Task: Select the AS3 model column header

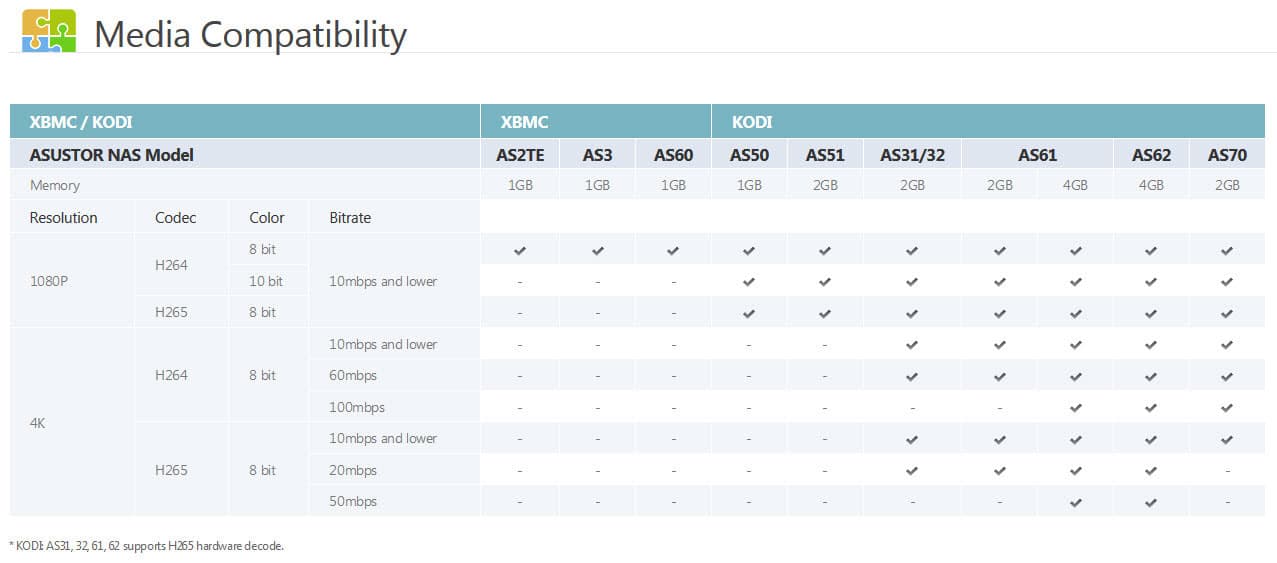Action: [597, 155]
